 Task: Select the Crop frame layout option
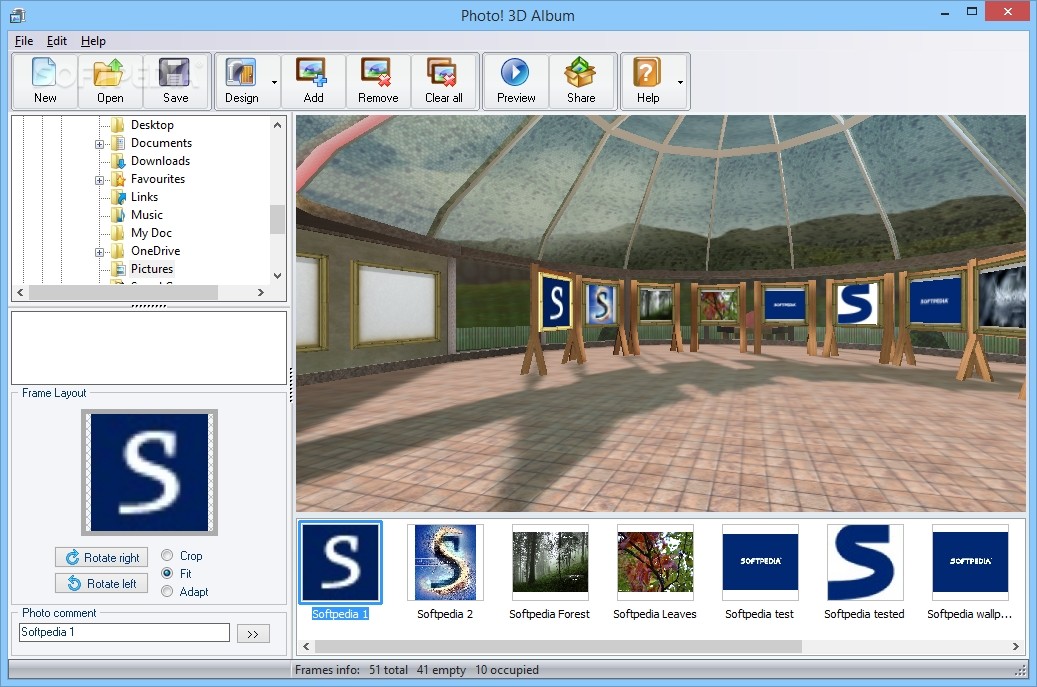point(167,556)
